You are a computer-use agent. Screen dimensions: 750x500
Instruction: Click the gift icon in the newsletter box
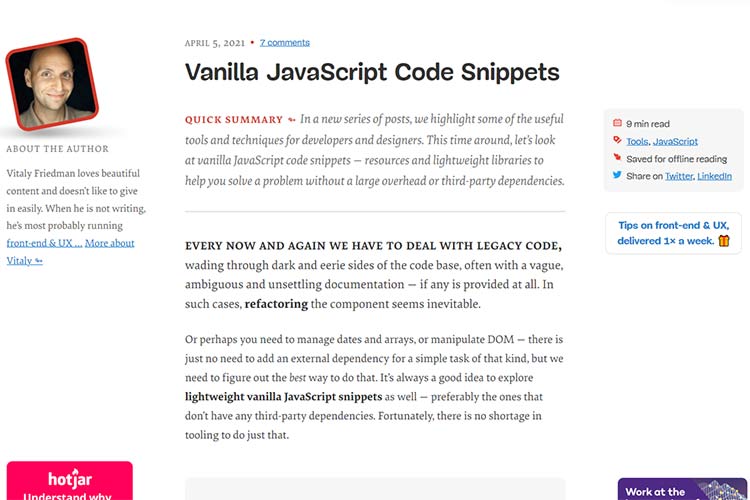click(x=723, y=240)
